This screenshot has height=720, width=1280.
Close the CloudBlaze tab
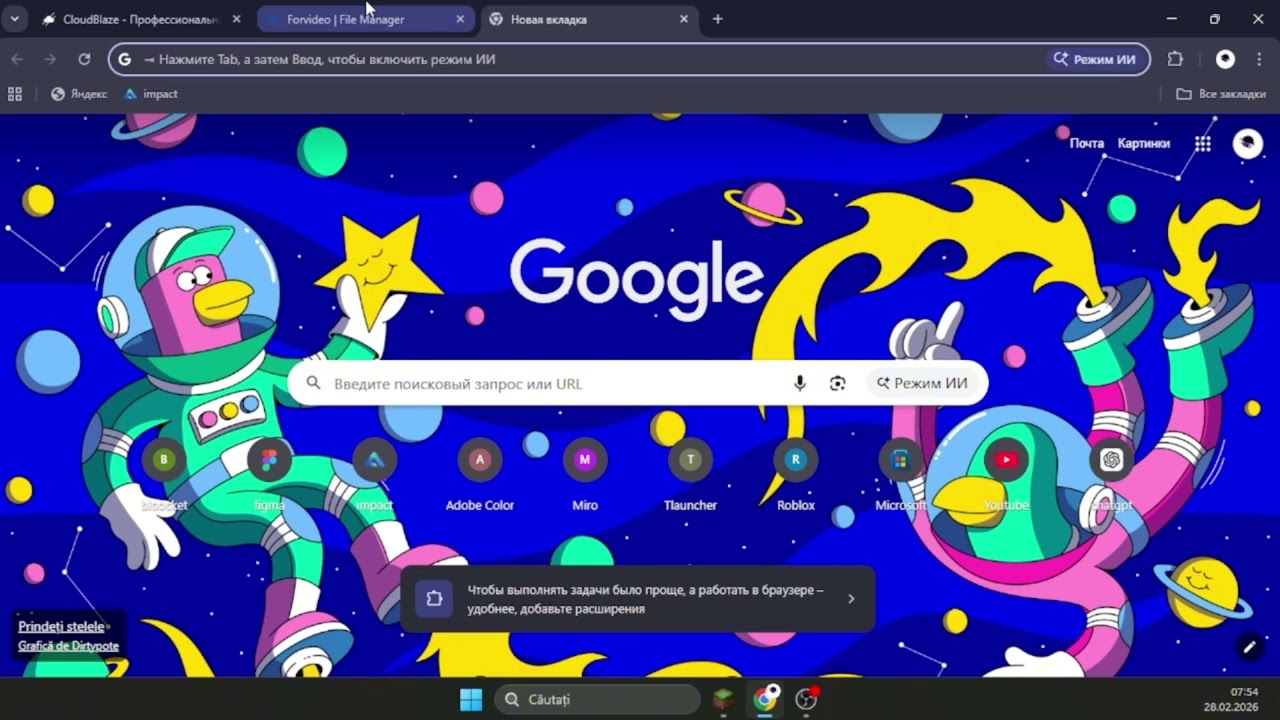(236, 19)
